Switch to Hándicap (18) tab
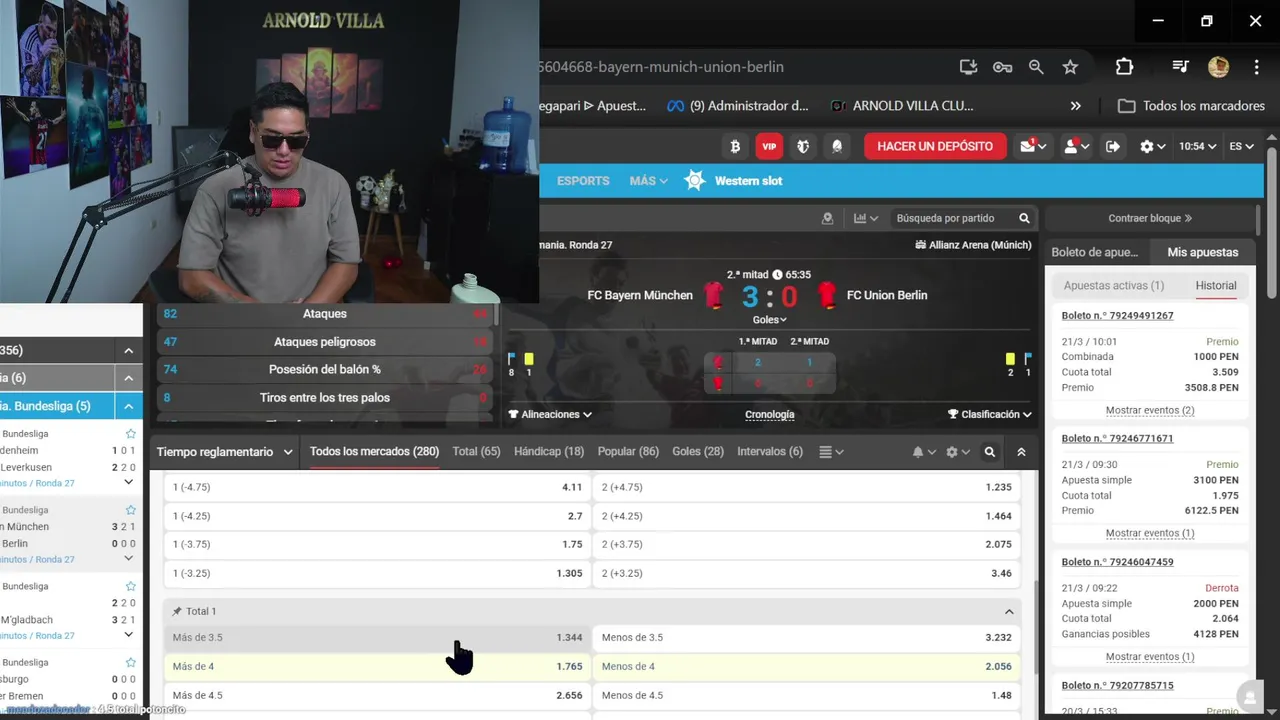 tap(549, 452)
